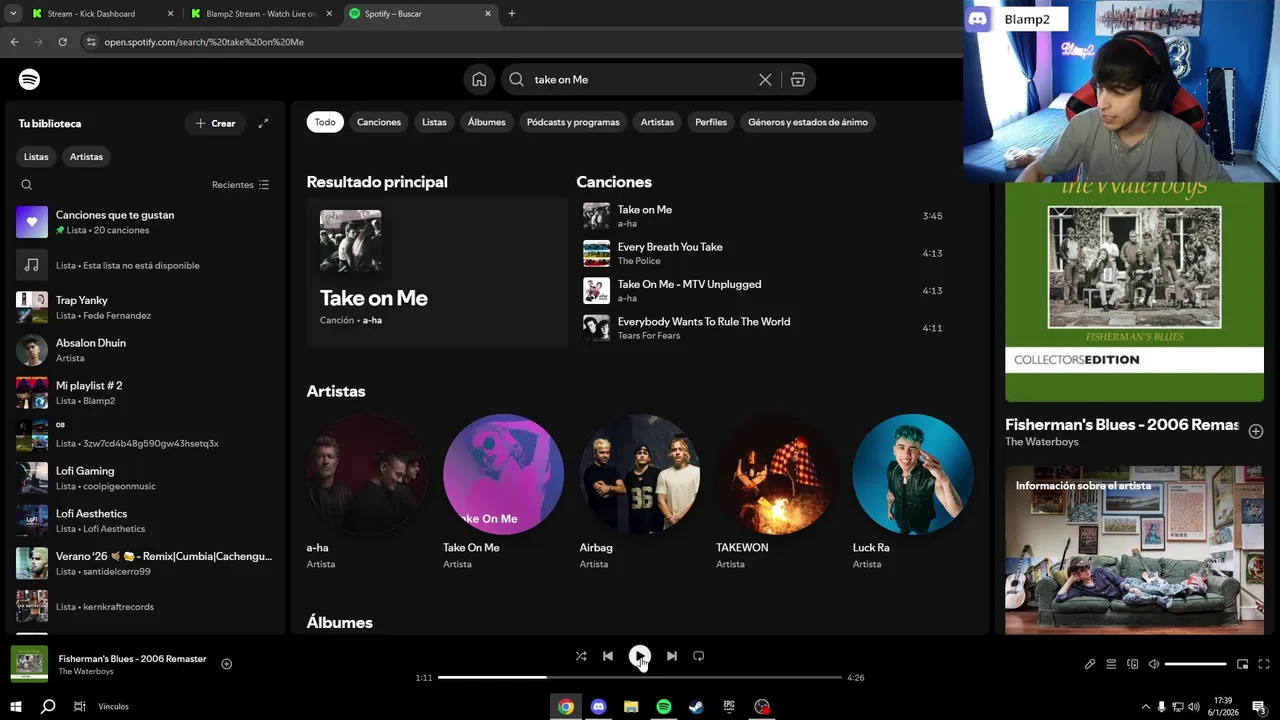Open the mini player icon
1280x720 pixels.
pos(1243,664)
